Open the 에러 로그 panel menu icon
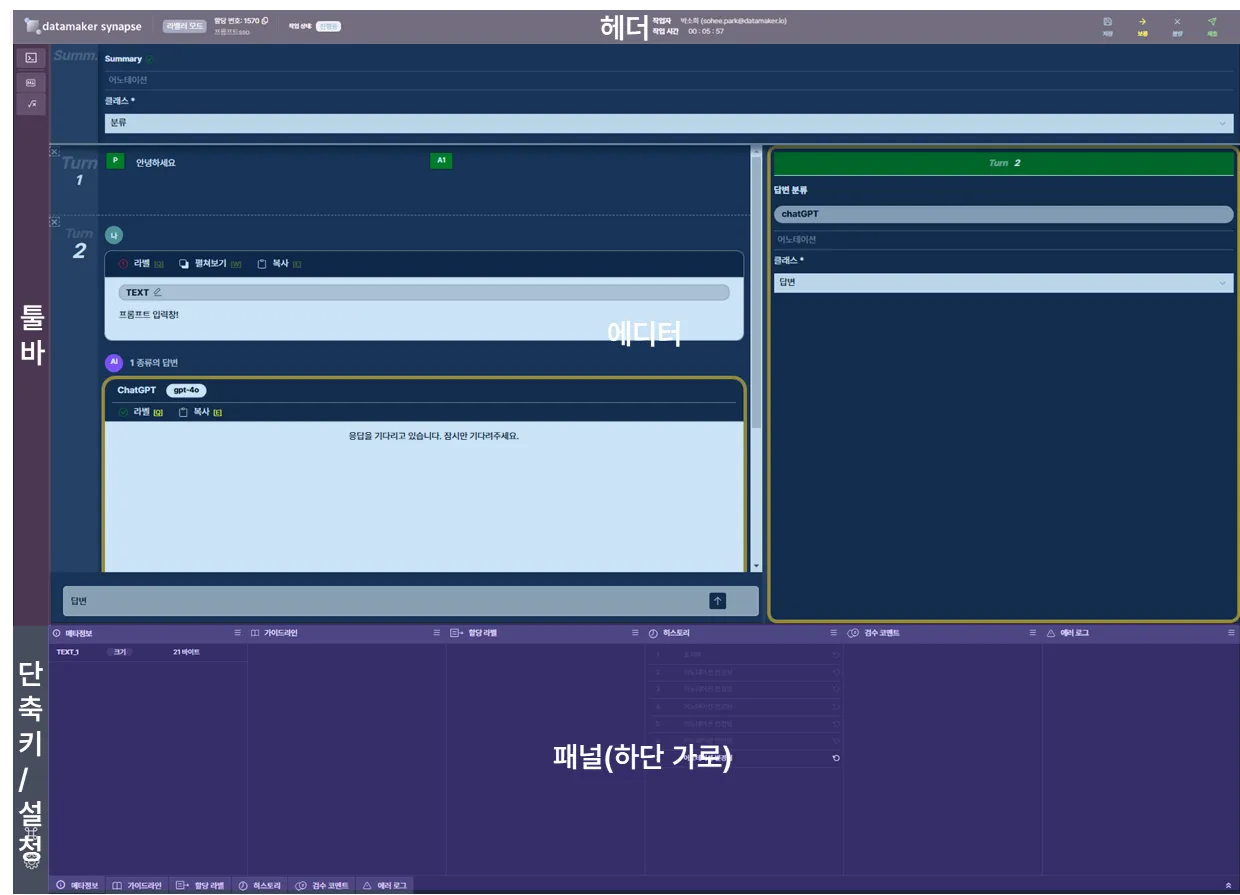 pos(1231,633)
